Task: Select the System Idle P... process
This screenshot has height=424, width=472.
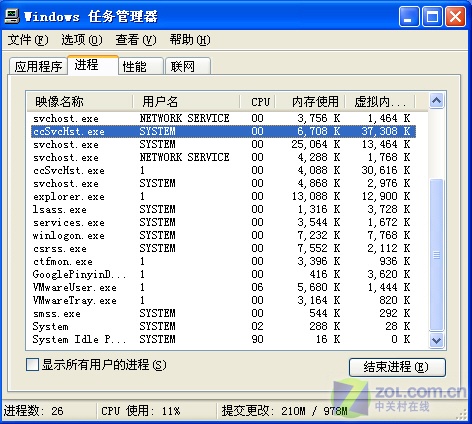Action: pos(223,339)
